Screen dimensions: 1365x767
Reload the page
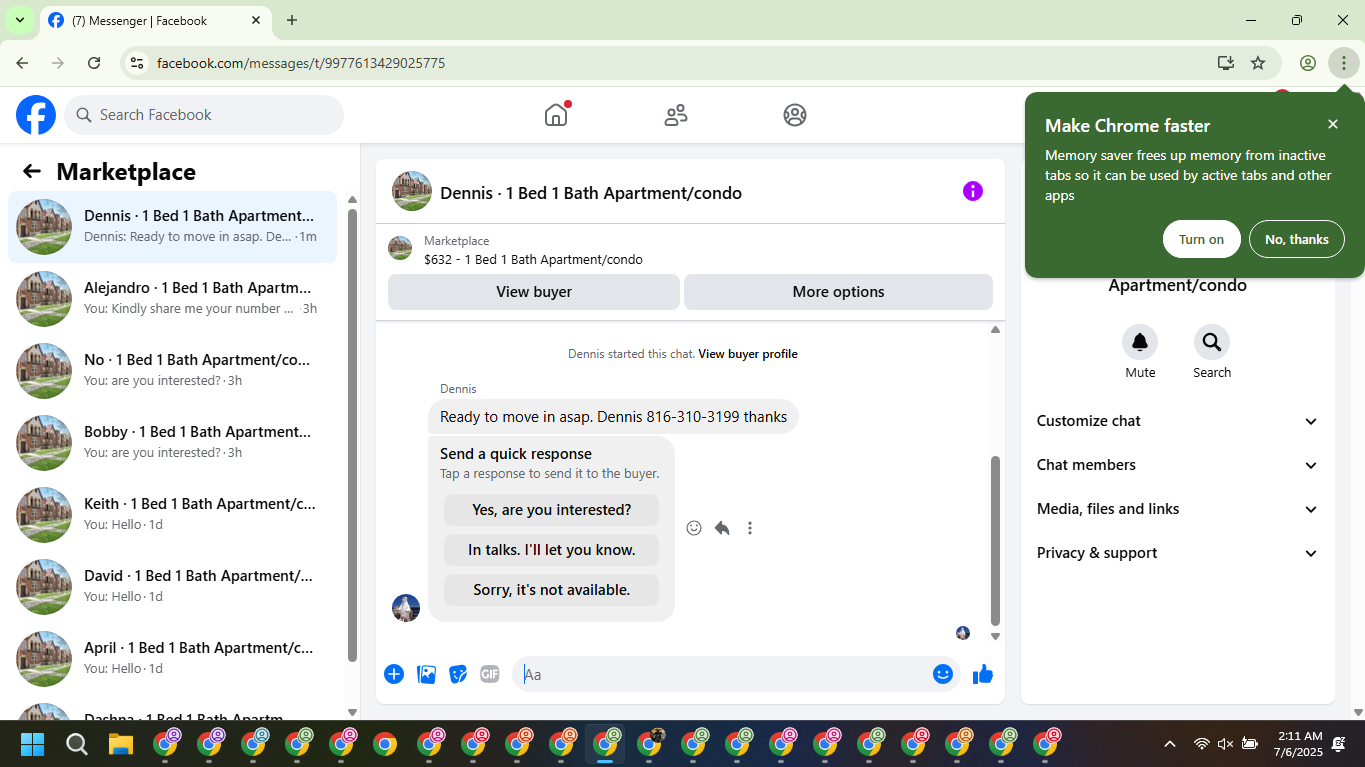click(x=94, y=63)
